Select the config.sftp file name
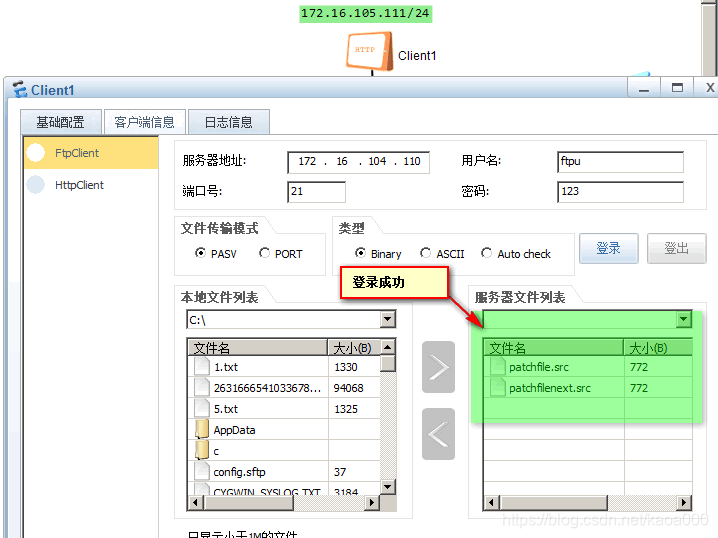Viewport: 718px width, 538px height. (x=239, y=472)
